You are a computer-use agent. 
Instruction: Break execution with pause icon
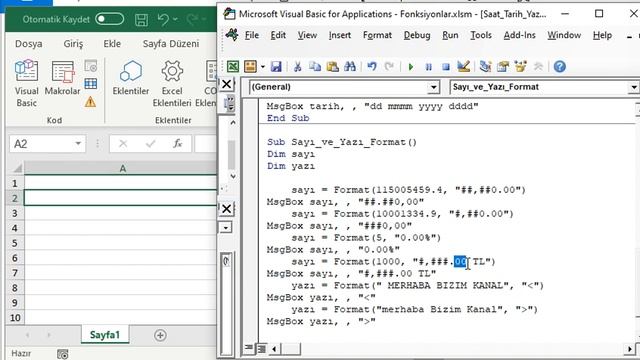(x=428, y=67)
